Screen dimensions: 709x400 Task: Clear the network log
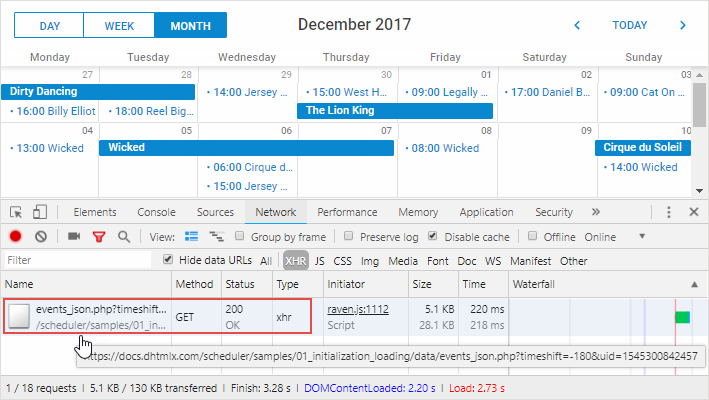[x=41, y=237]
